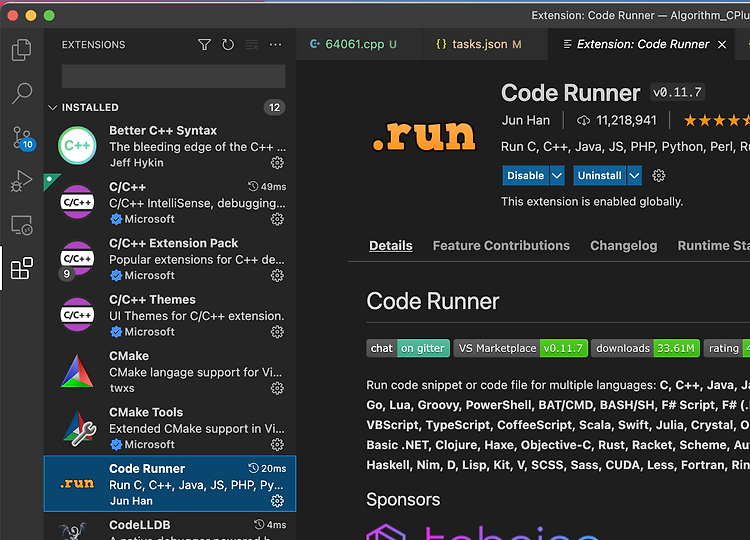The height and width of the screenshot is (540, 750).
Task: Click the version label v0.11.7
Action: click(x=677, y=92)
